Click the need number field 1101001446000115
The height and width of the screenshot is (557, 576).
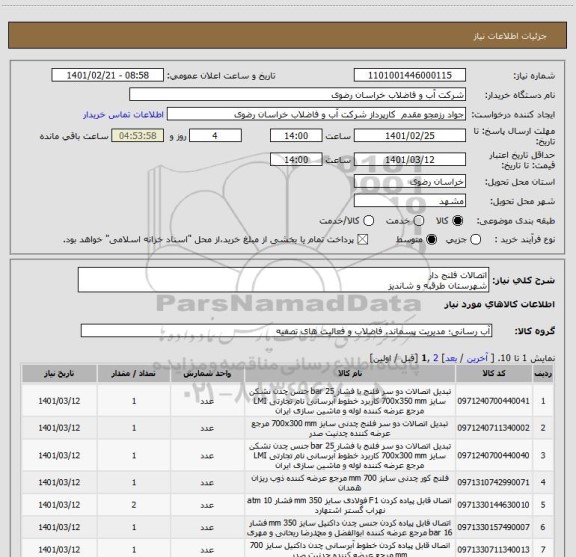point(410,75)
